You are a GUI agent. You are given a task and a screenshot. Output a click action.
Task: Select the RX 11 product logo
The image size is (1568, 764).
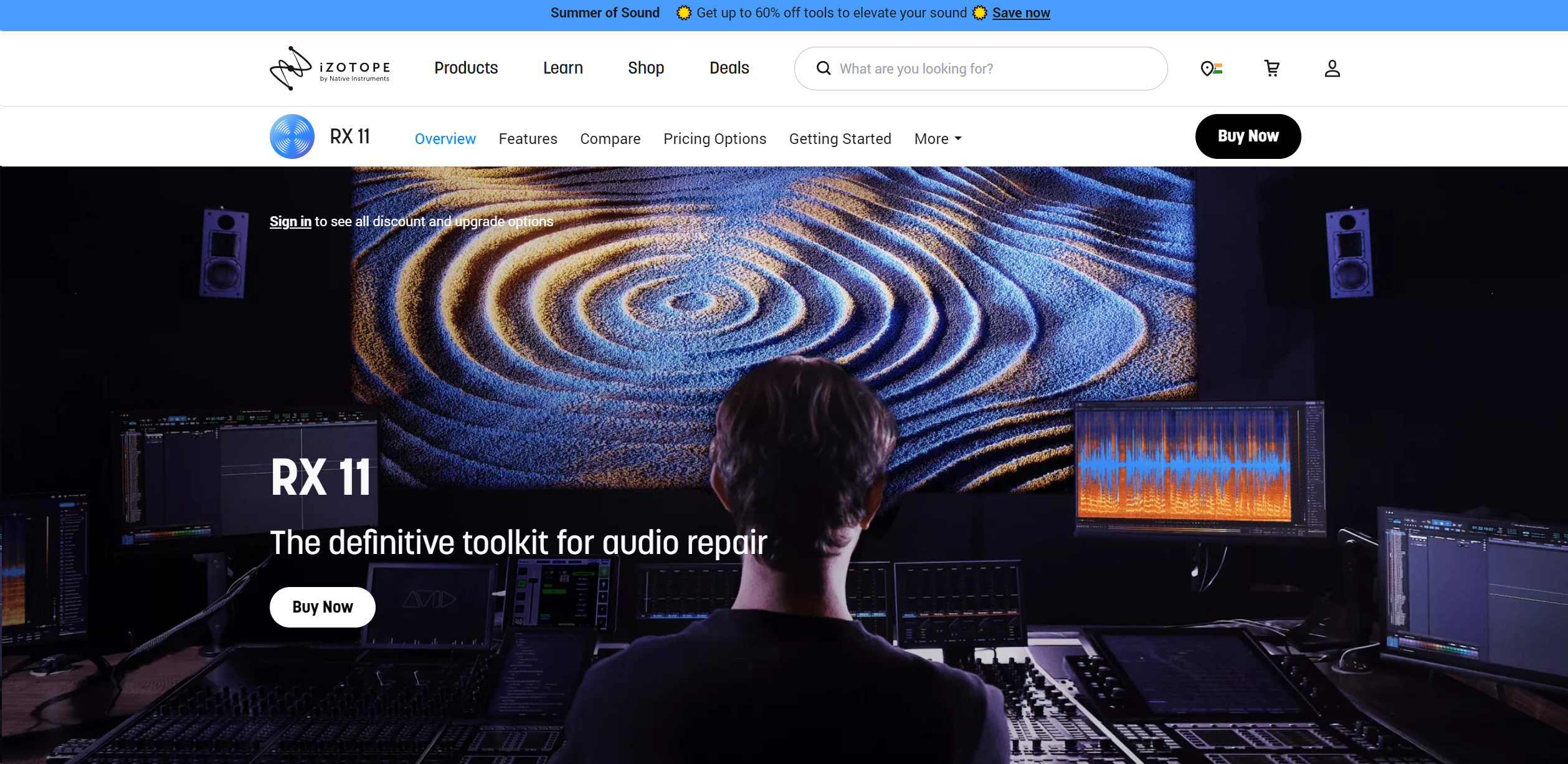click(x=291, y=136)
